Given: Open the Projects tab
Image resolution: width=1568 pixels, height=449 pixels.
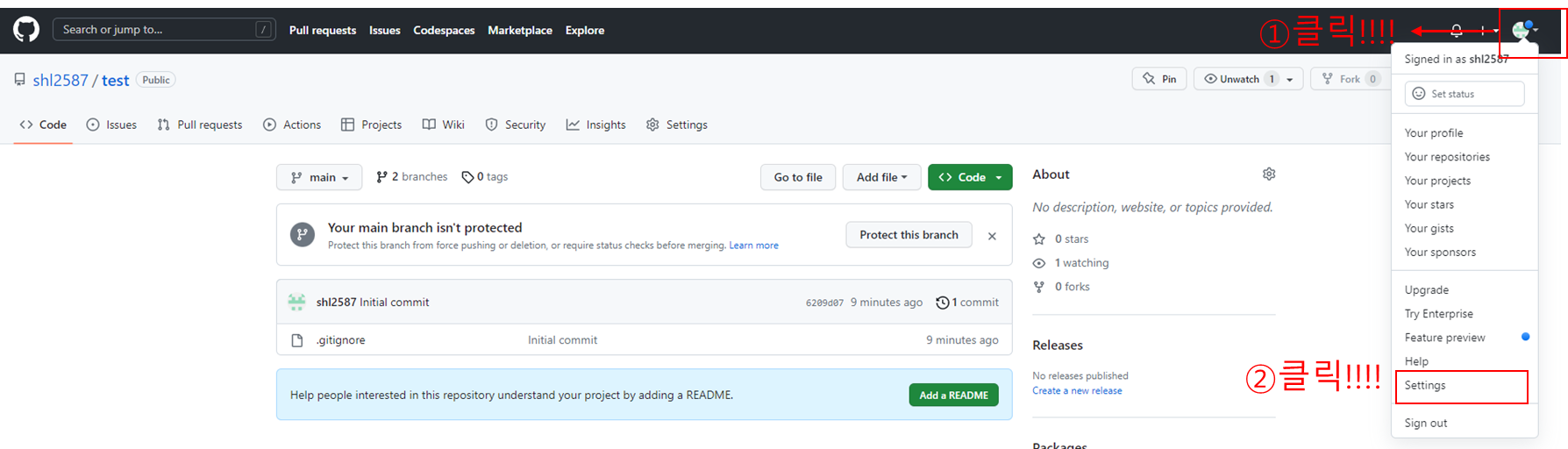Looking at the screenshot, I should tap(371, 125).
